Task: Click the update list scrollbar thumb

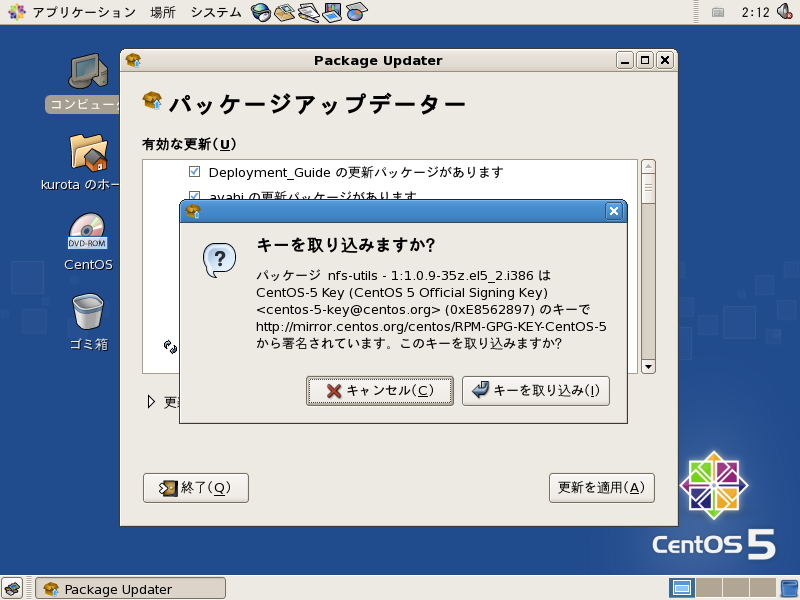Action: (x=648, y=188)
